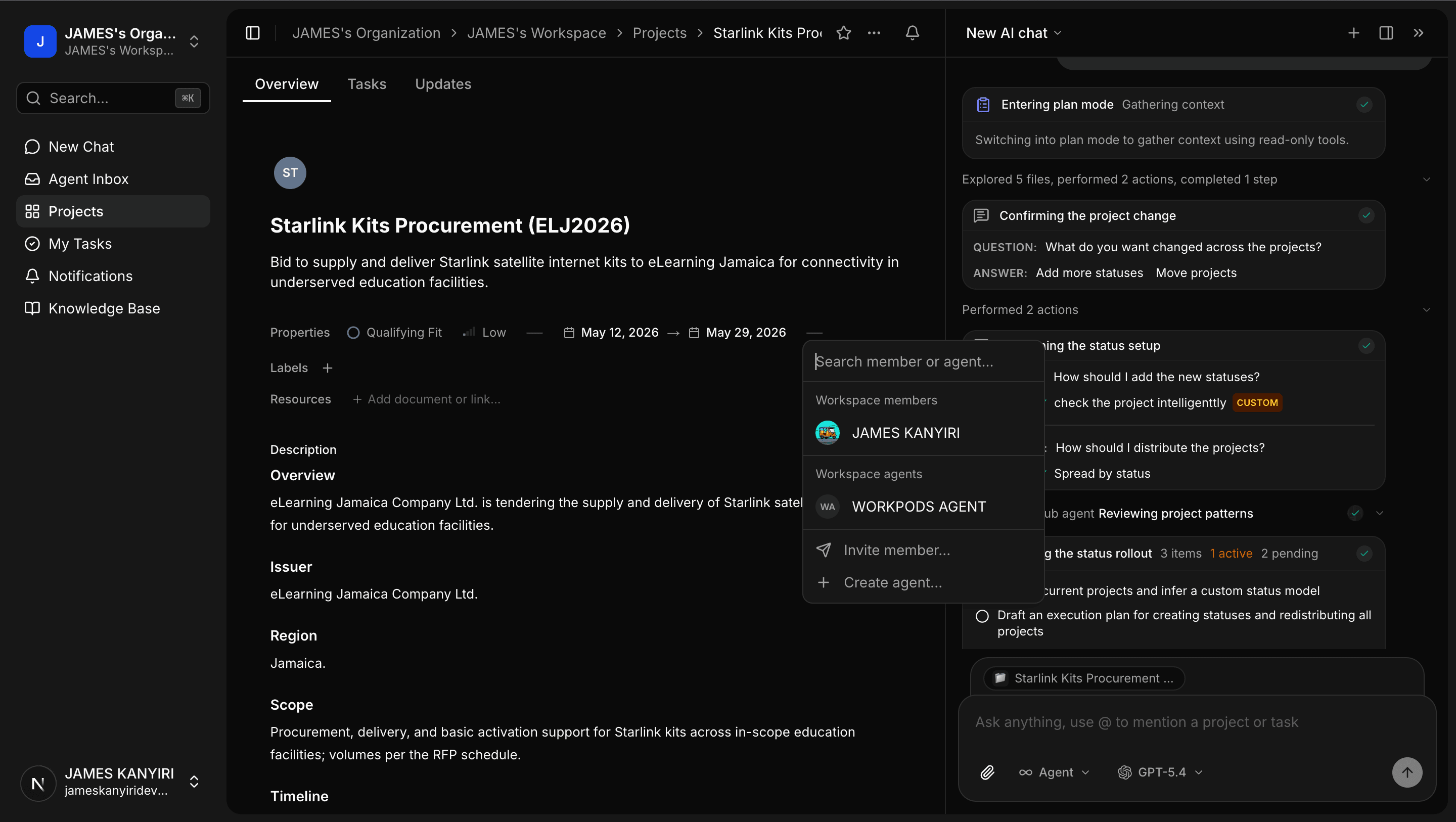Click checkmark on the status rollout card
Screen dimensions: 1456x822
coord(1364,553)
